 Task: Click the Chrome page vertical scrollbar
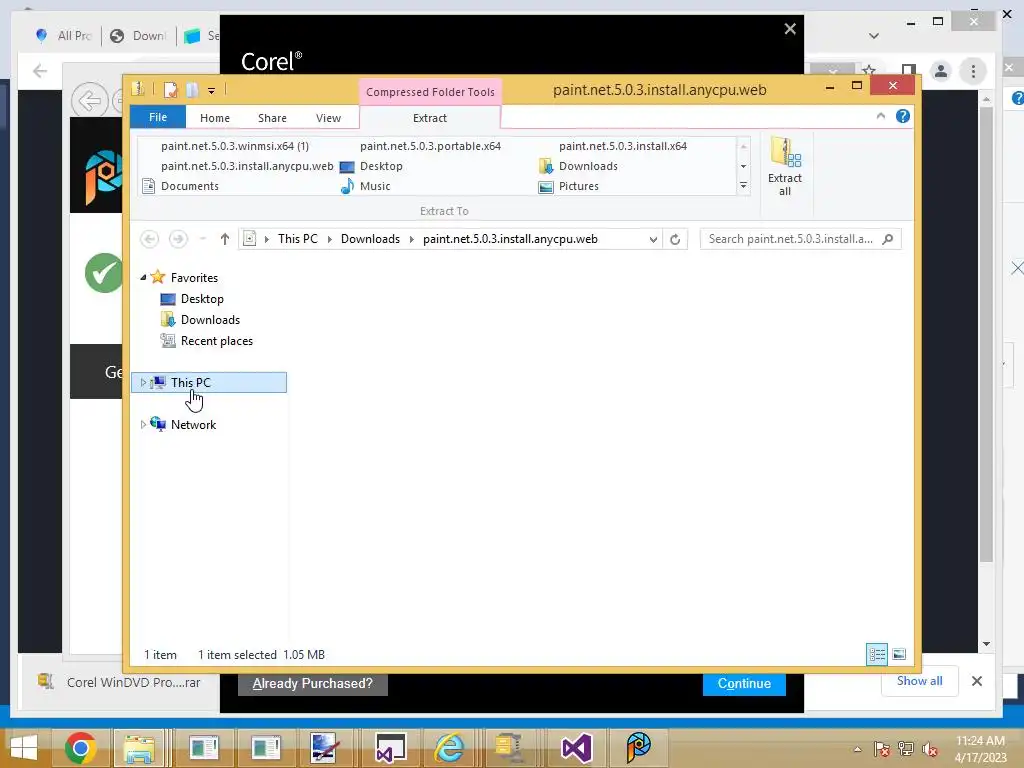(x=986, y=333)
